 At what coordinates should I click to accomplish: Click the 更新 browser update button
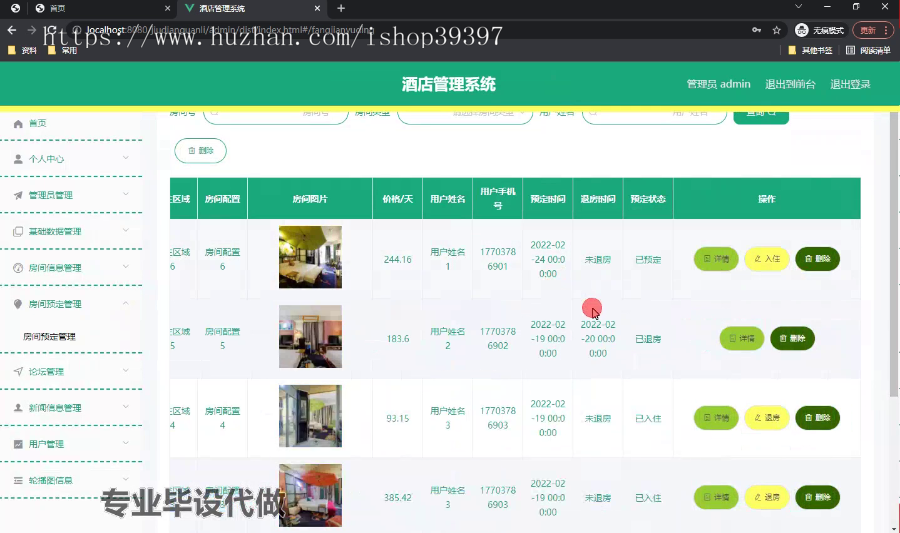click(872, 30)
